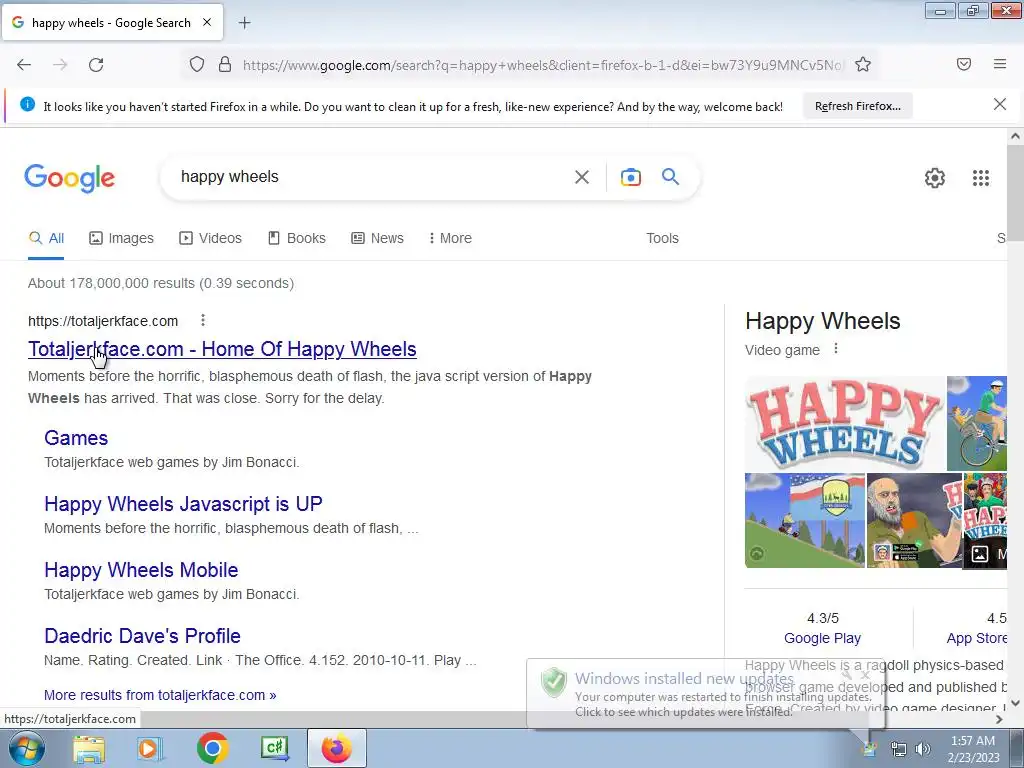
Task: Select the Firefox taskbar button
Action: [x=336, y=748]
